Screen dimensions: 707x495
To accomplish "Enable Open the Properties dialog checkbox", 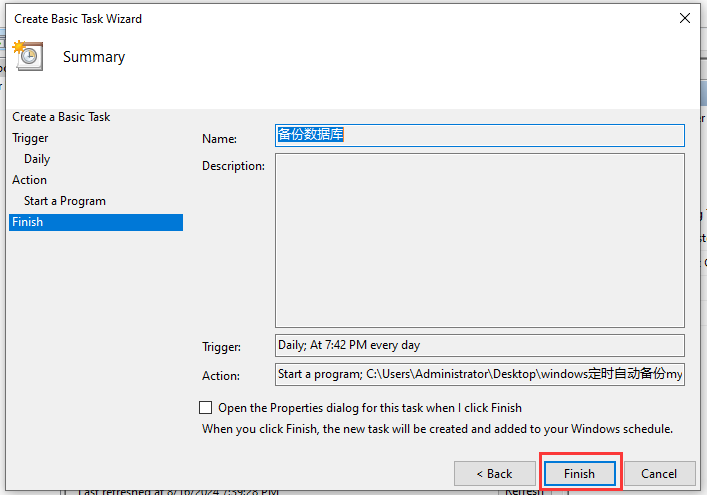I will [206, 408].
